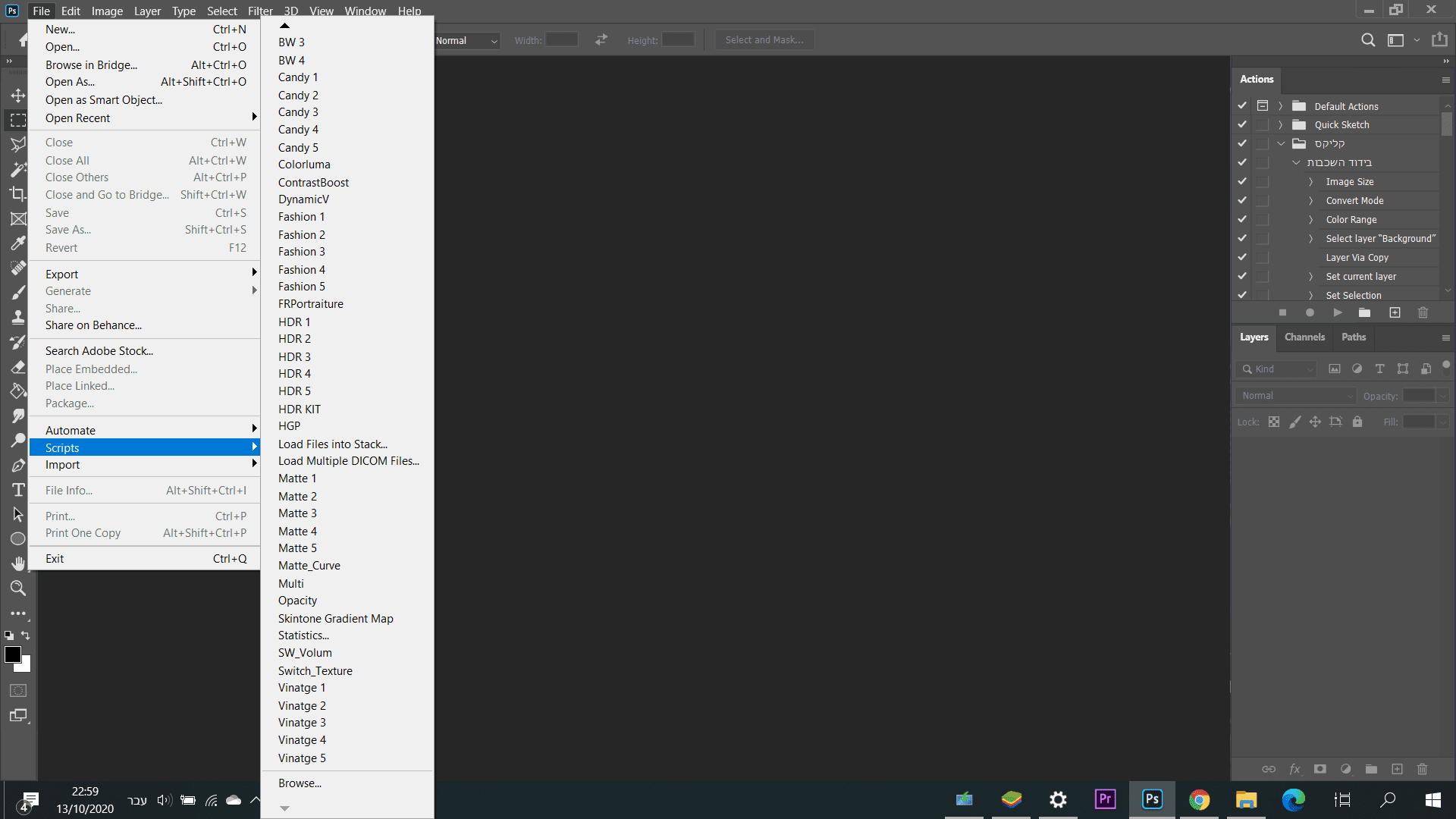Open the Style Normal dropdown in options bar
Viewport: 1456px width, 819px height.
click(467, 41)
